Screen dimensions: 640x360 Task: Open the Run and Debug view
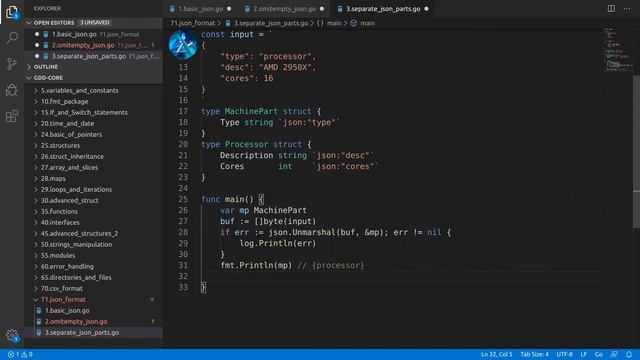(x=12, y=90)
